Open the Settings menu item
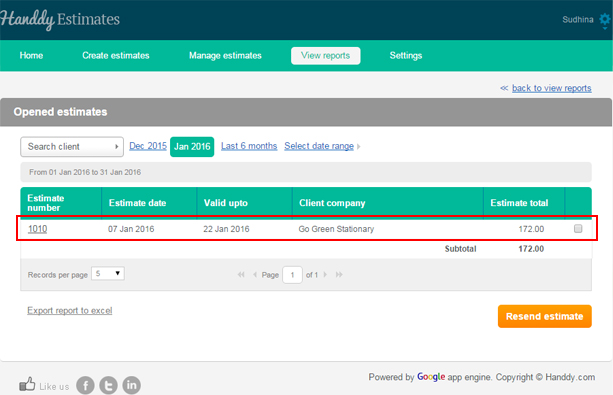The height and width of the screenshot is (395, 613). tap(406, 56)
